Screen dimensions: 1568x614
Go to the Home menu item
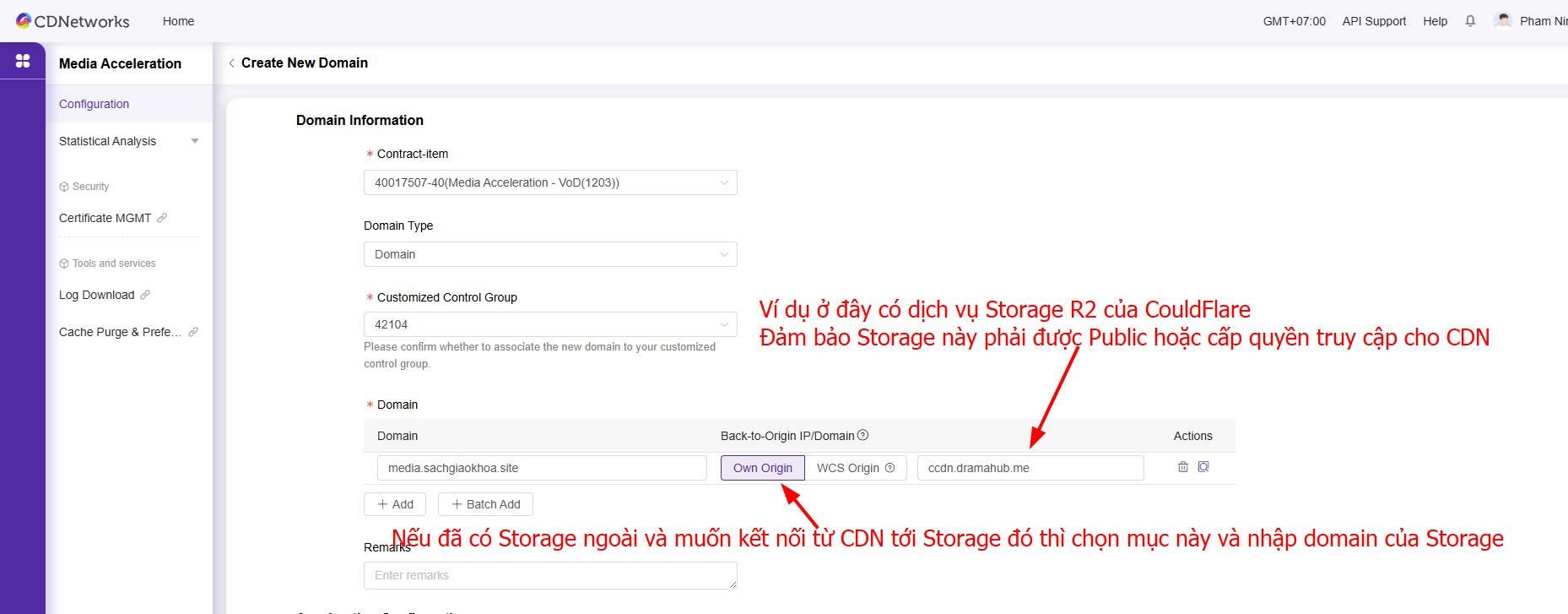(178, 21)
